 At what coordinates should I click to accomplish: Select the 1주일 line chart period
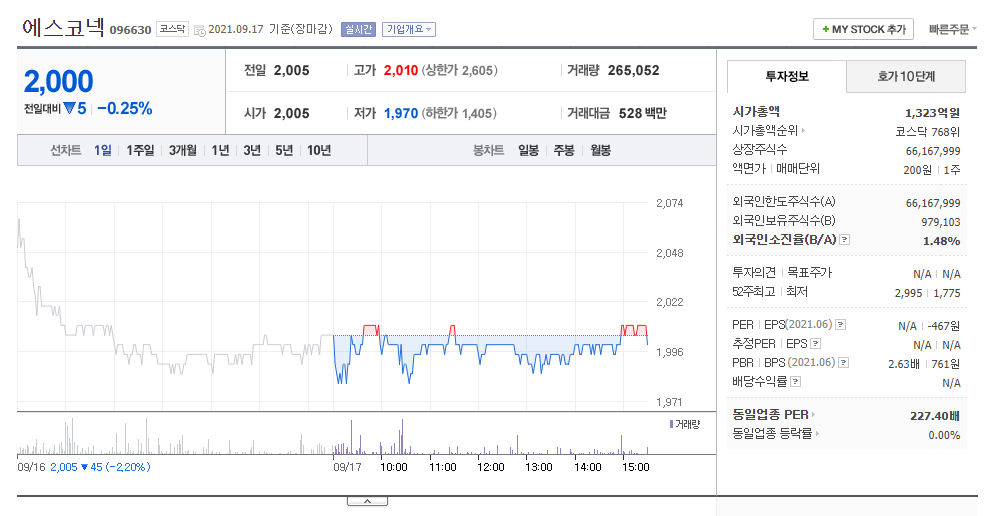point(140,150)
